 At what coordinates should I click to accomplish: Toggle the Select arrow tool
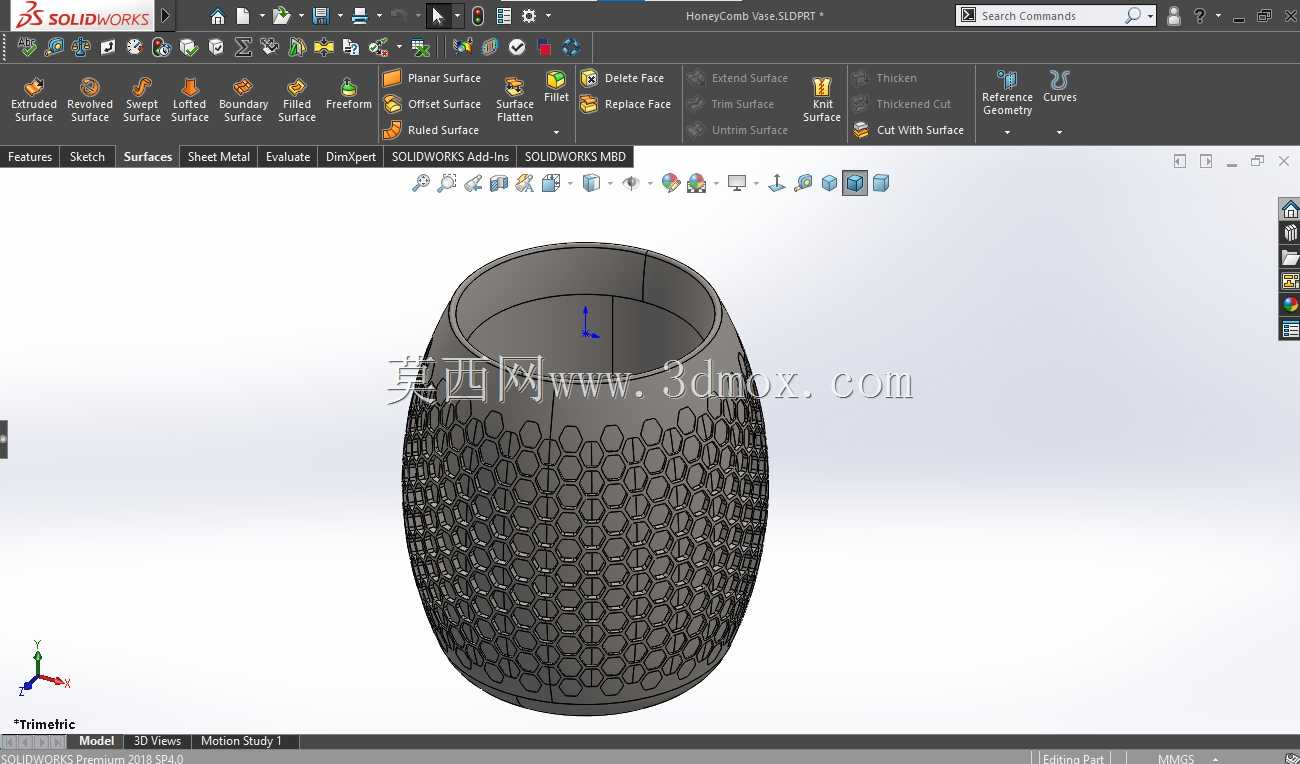437,16
